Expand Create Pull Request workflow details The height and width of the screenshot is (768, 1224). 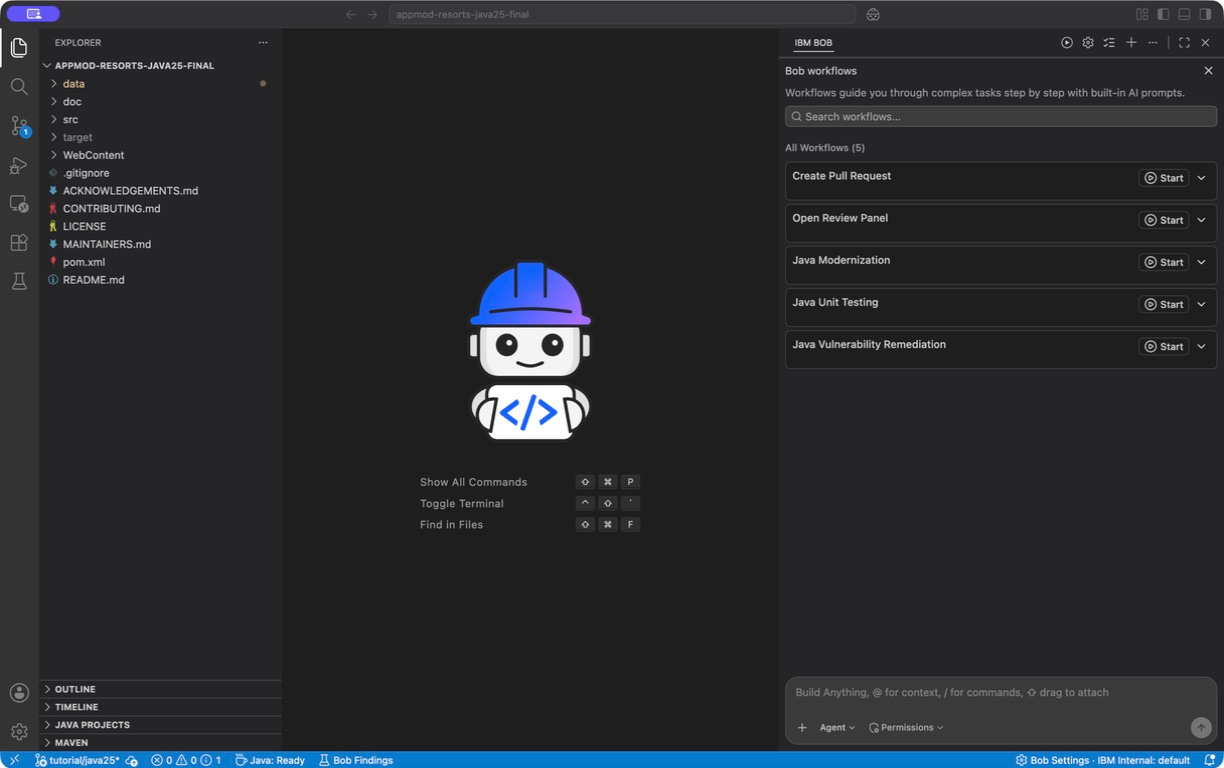1202,178
